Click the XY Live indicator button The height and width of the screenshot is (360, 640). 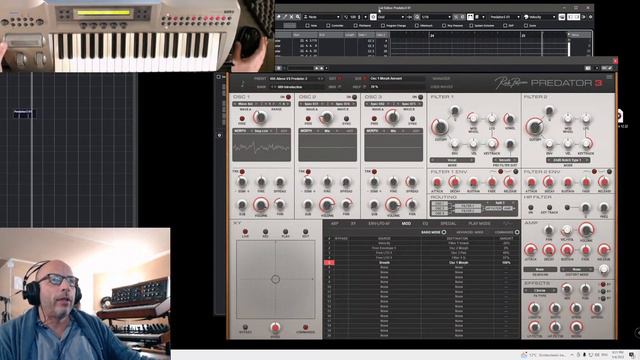pos(245,232)
